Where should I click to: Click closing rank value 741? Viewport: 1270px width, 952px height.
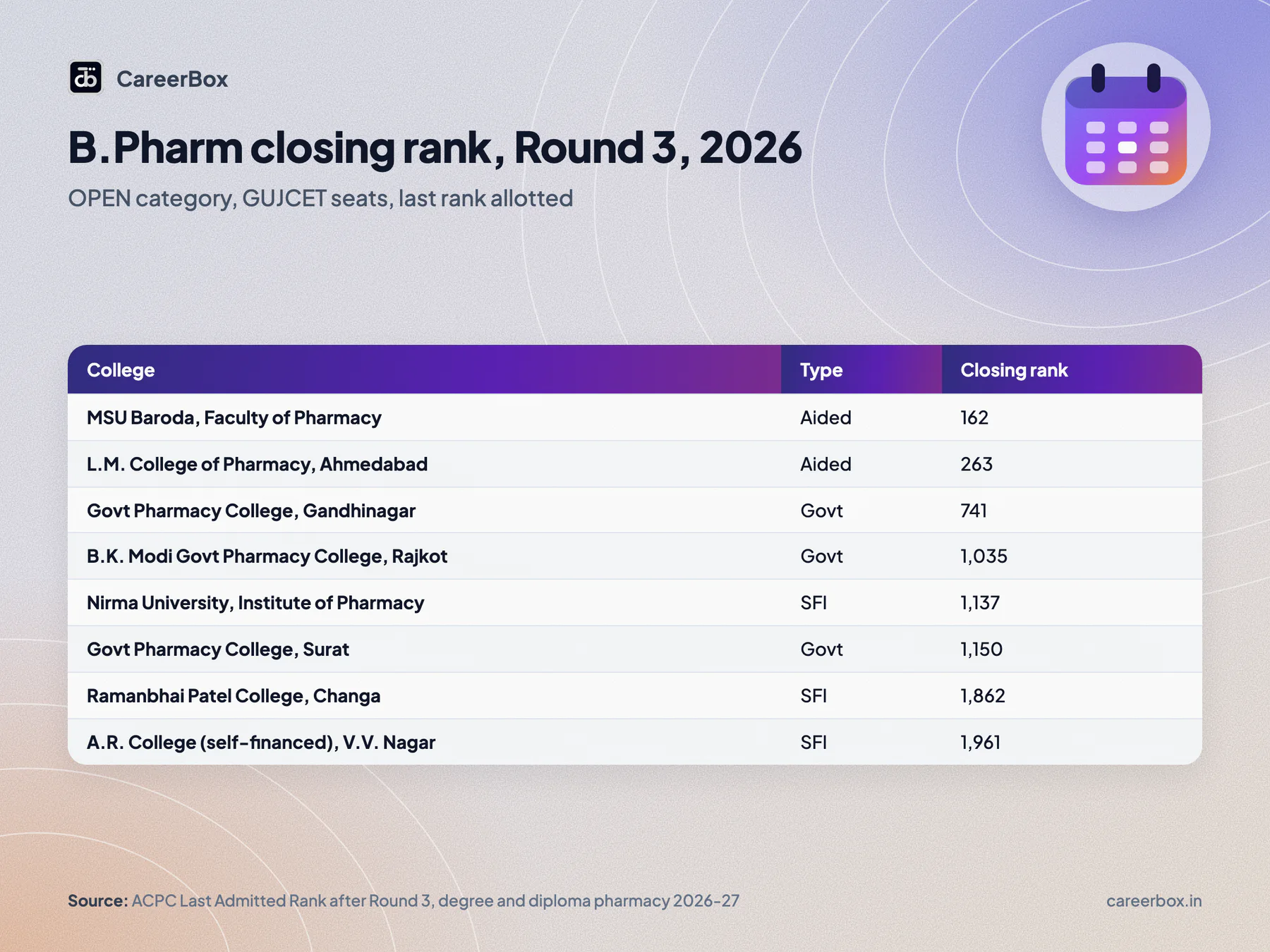click(x=974, y=511)
